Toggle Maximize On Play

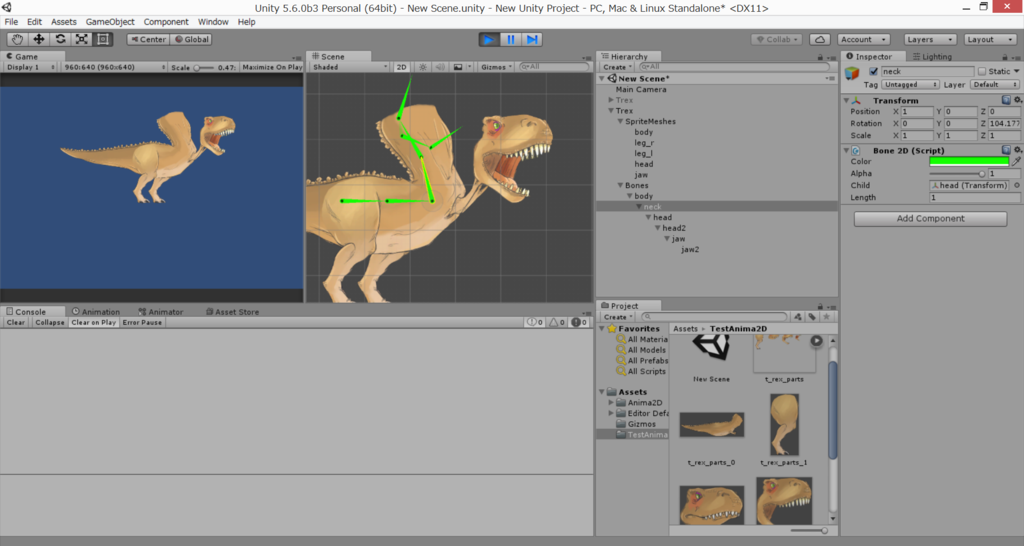tap(272, 67)
